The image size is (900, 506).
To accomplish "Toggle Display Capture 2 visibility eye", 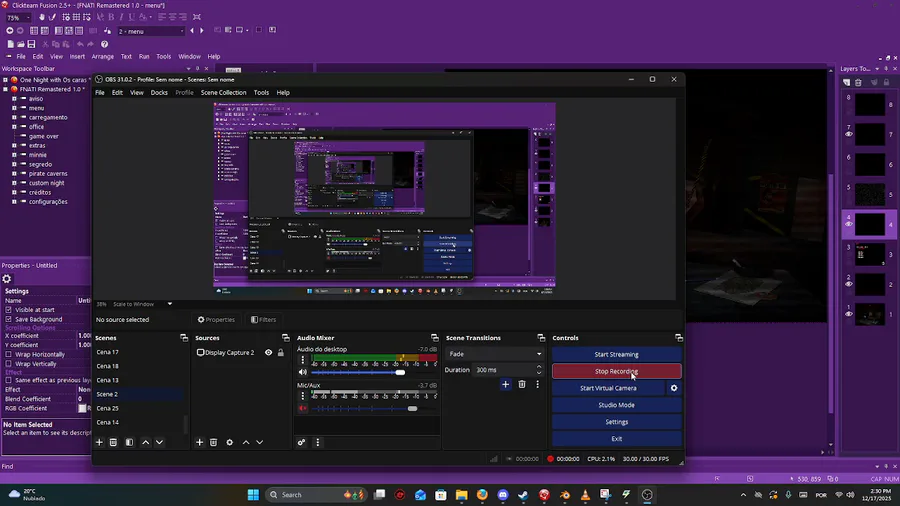I will point(268,352).
